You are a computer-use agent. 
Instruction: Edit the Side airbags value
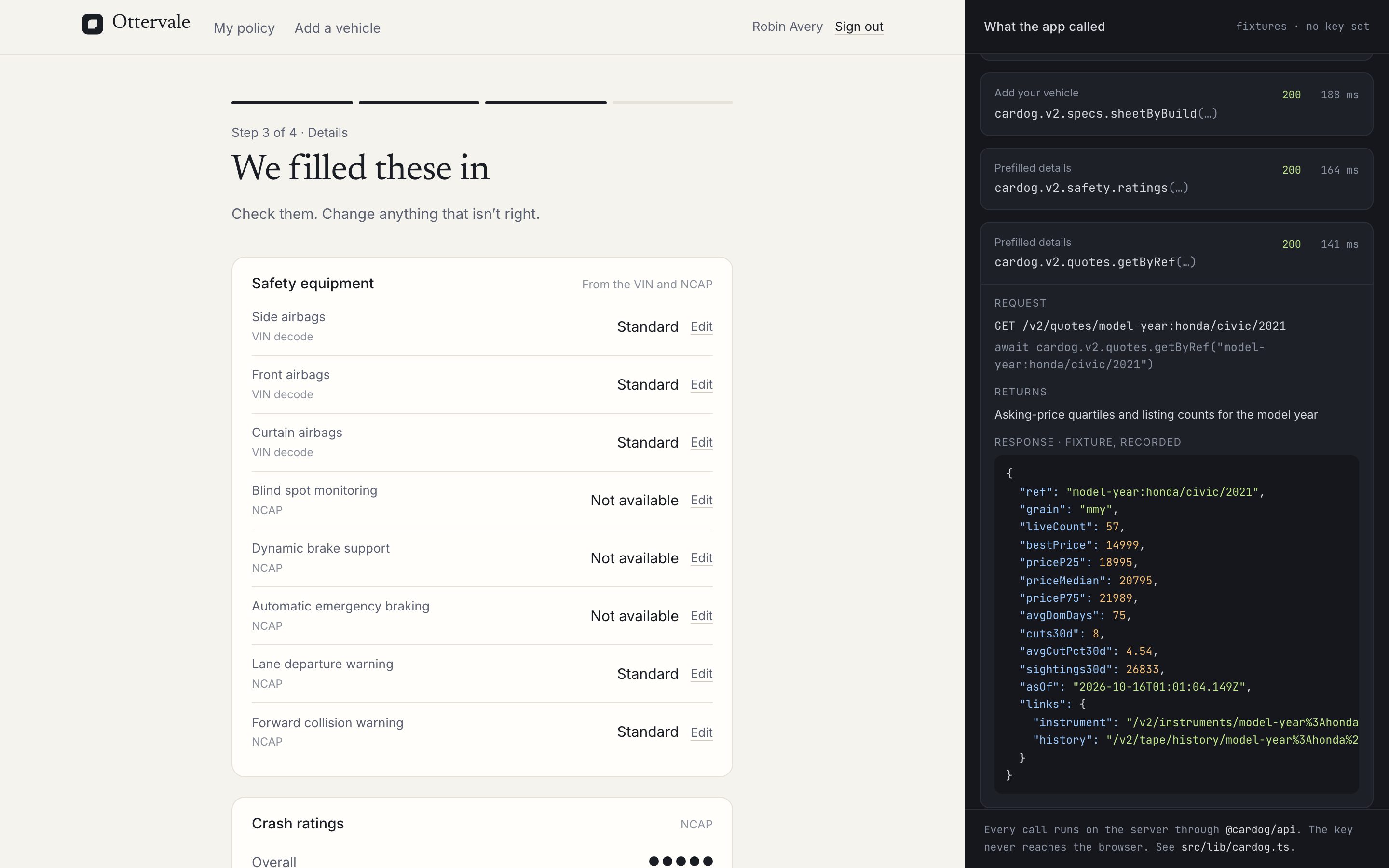click(x=701, y=326)
